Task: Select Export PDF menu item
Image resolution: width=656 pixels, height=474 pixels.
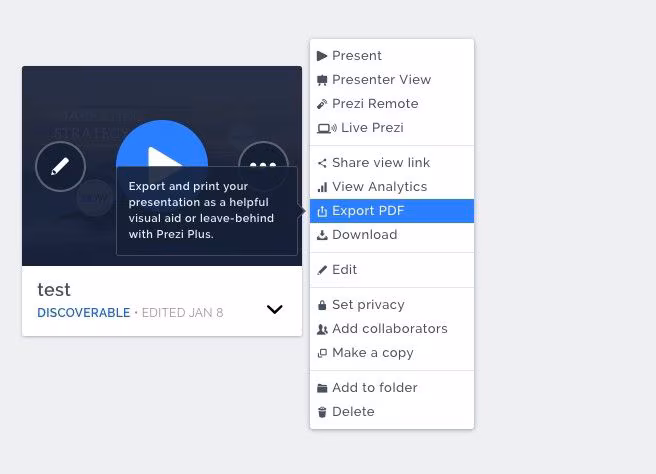Action: (x=368, y=211)
